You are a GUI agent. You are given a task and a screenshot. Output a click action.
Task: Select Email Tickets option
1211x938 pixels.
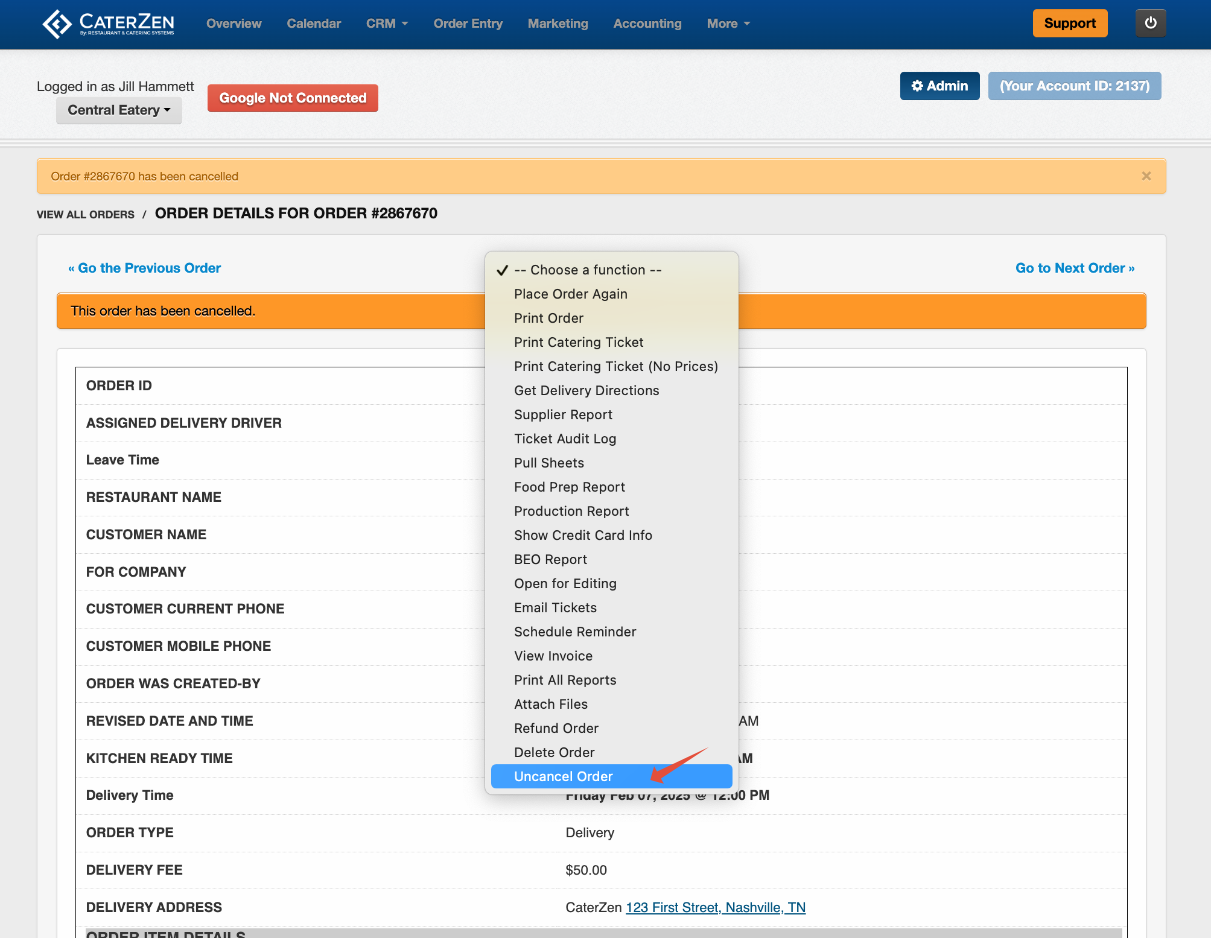611,607
